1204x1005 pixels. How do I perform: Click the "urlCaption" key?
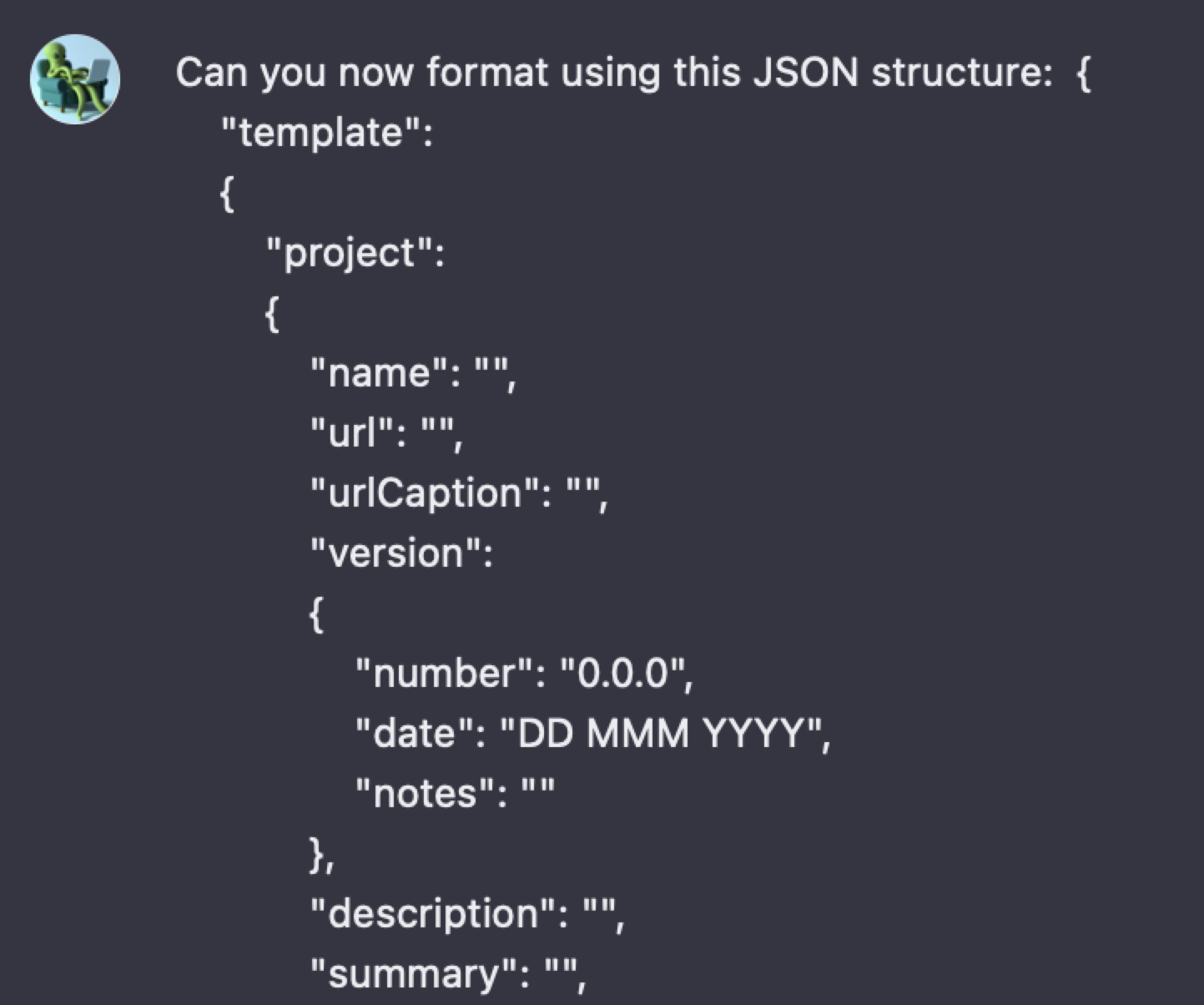[x=426, y=493]
